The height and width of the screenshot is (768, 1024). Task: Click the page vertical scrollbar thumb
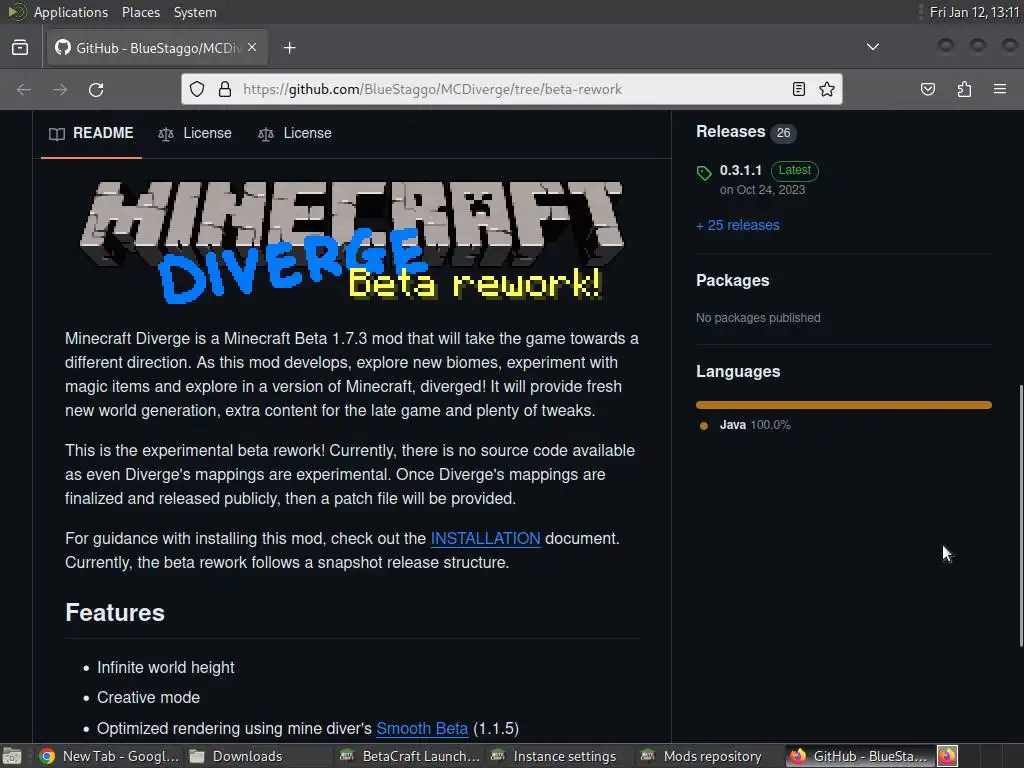(1021, 516)
